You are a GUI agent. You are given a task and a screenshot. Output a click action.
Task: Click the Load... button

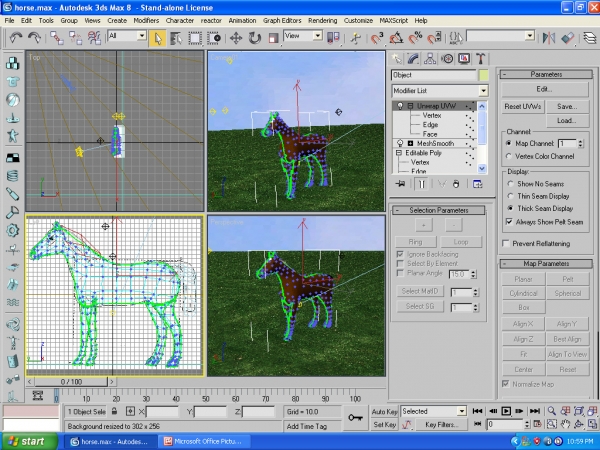[567, 121]
